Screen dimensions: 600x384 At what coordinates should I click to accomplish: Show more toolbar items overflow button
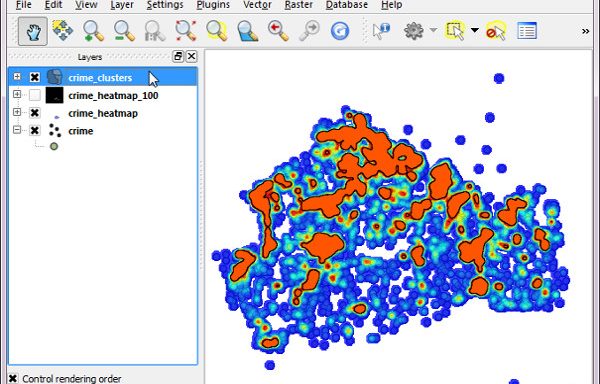point(585,31)
